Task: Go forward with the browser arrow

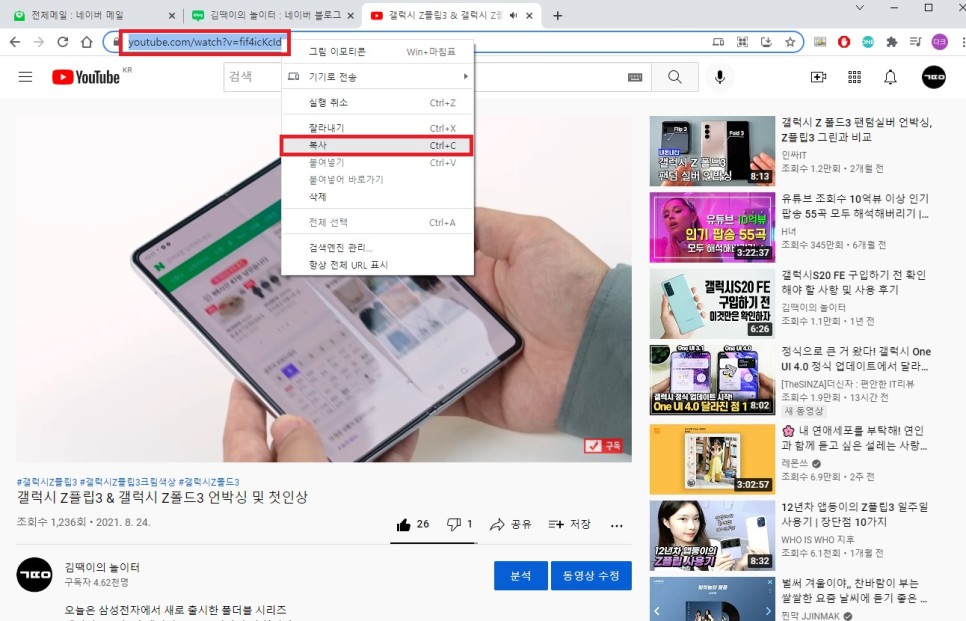Action: [39, 42]
